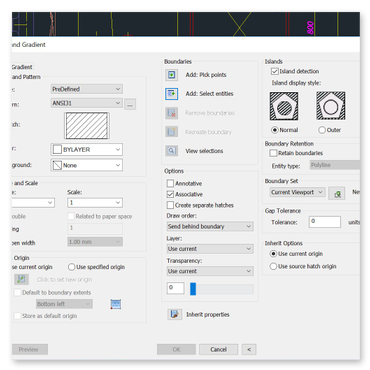Enable the Annotative option
Image resolution: width=370 pixels, height=370 pixels.
pos(170,183)
